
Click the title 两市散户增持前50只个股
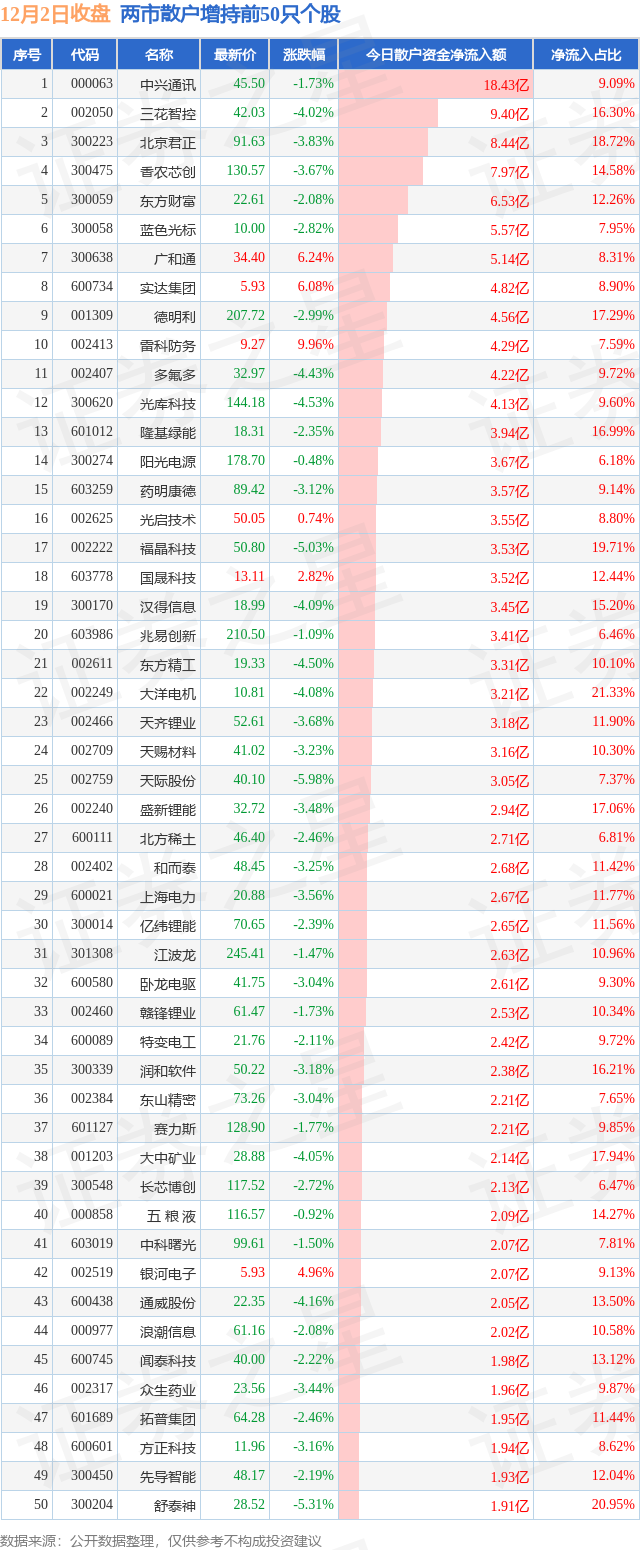229,15
